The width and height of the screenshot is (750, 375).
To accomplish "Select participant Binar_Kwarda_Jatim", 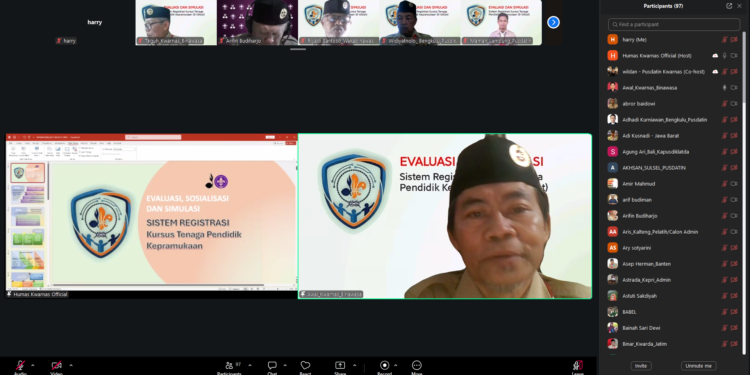I will tap(673, 344).
